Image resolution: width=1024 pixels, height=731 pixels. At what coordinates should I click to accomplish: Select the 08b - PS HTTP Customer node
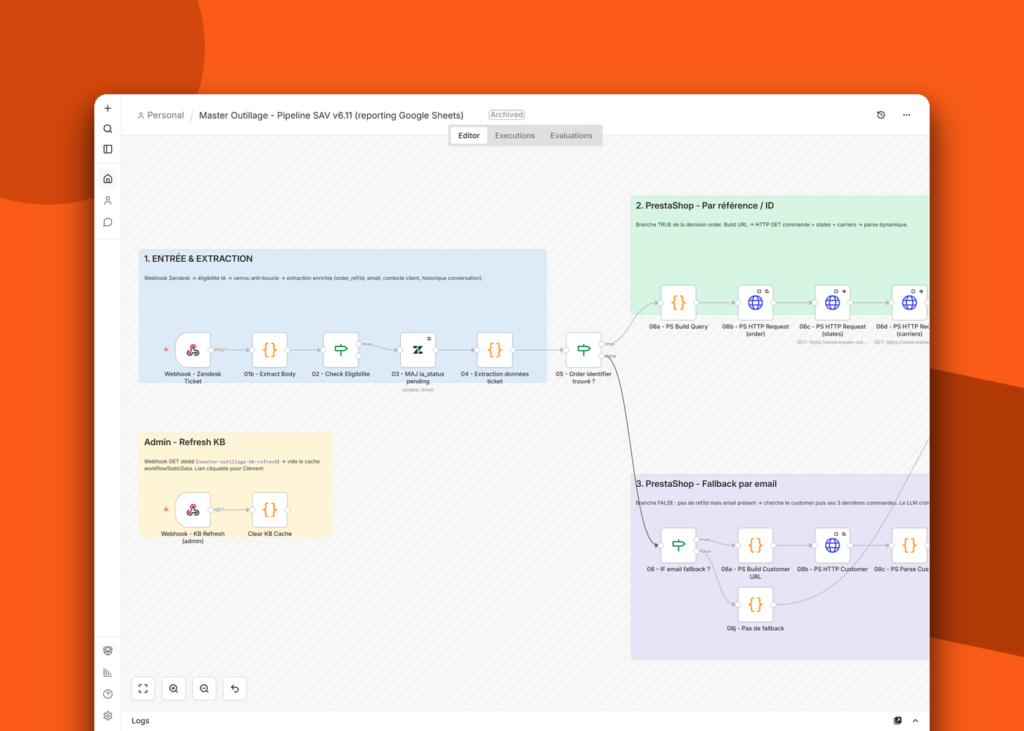(833, 545)
